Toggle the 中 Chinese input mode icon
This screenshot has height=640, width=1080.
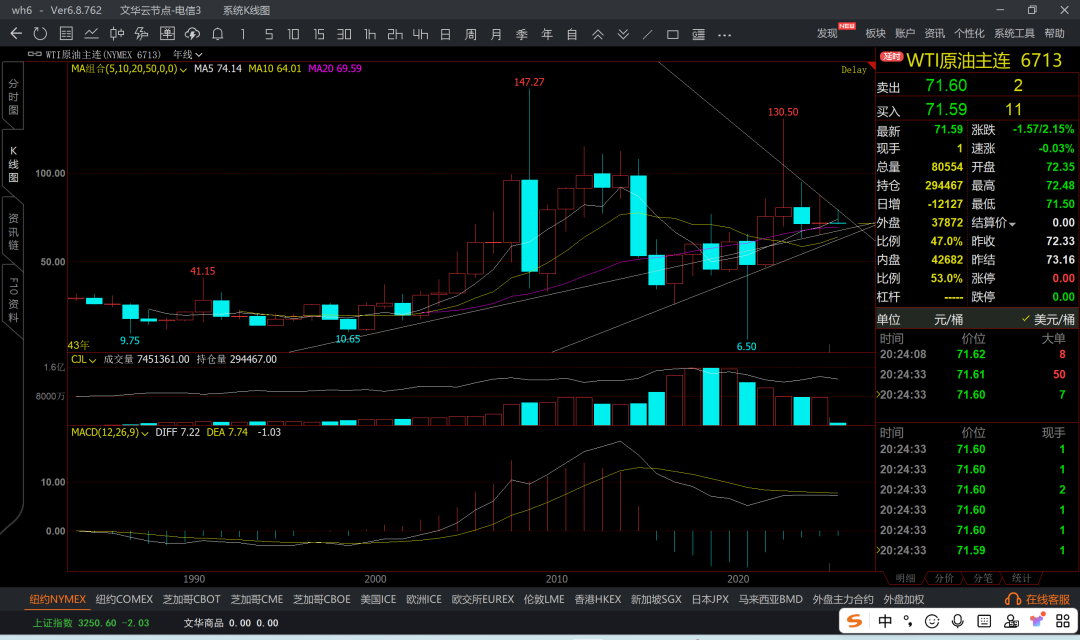point(885,621)
